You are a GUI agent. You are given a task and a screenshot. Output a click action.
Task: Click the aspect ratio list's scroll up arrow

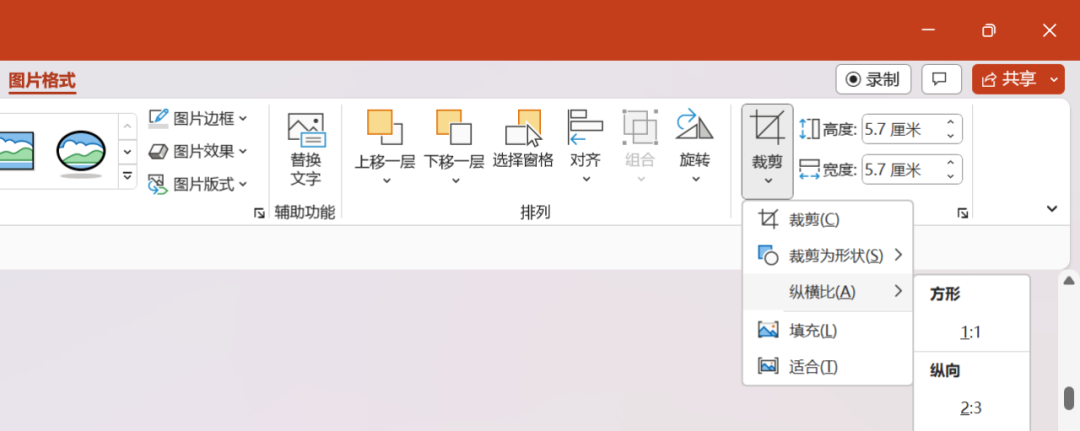[1069, 281]
